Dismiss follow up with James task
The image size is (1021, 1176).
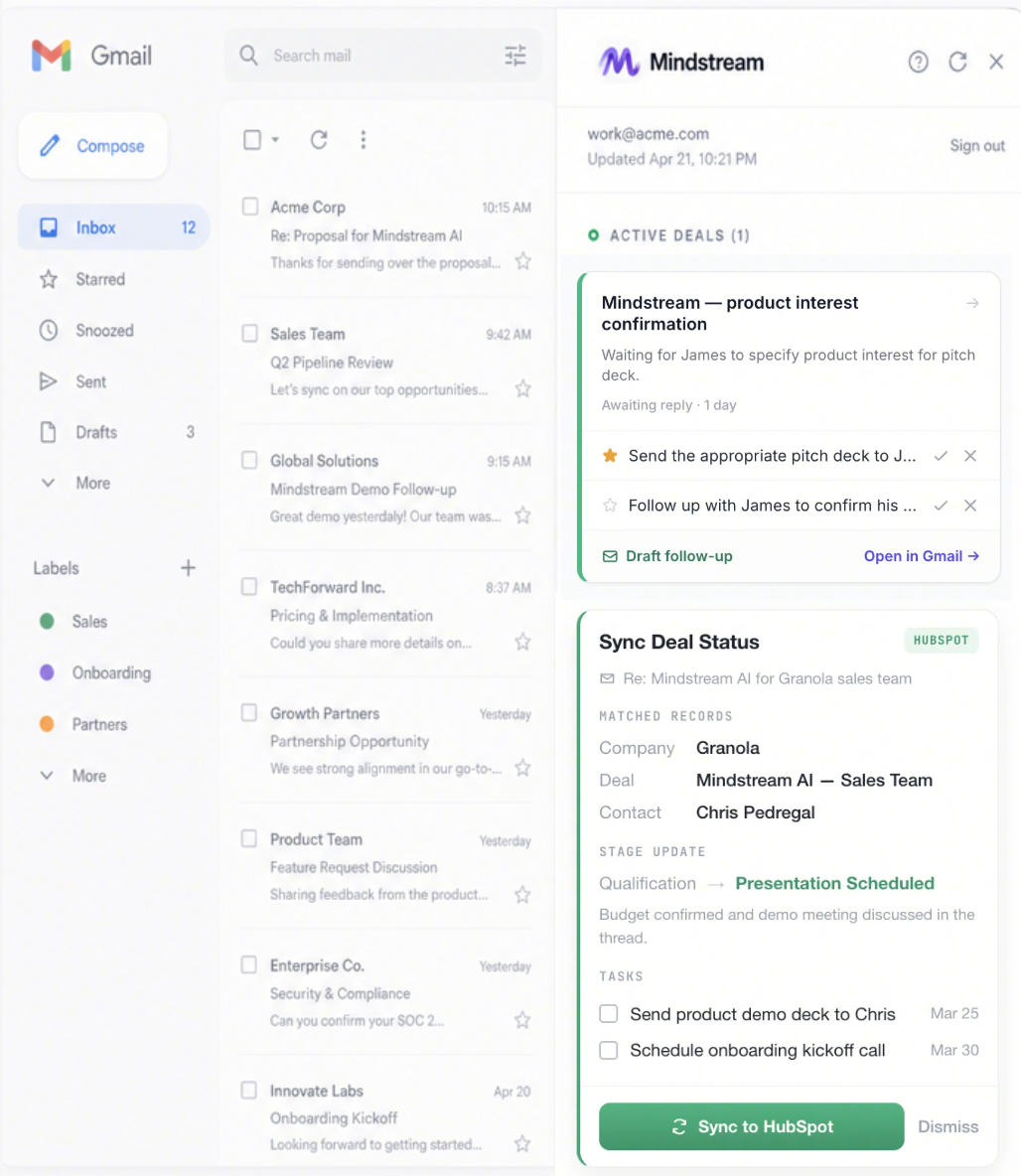[x=970, y=506]
